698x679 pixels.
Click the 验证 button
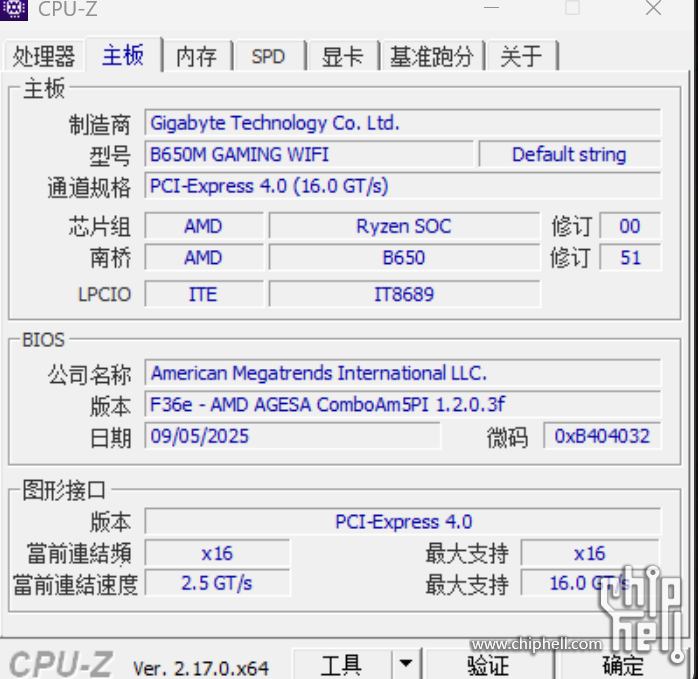[x=489, y=665]
